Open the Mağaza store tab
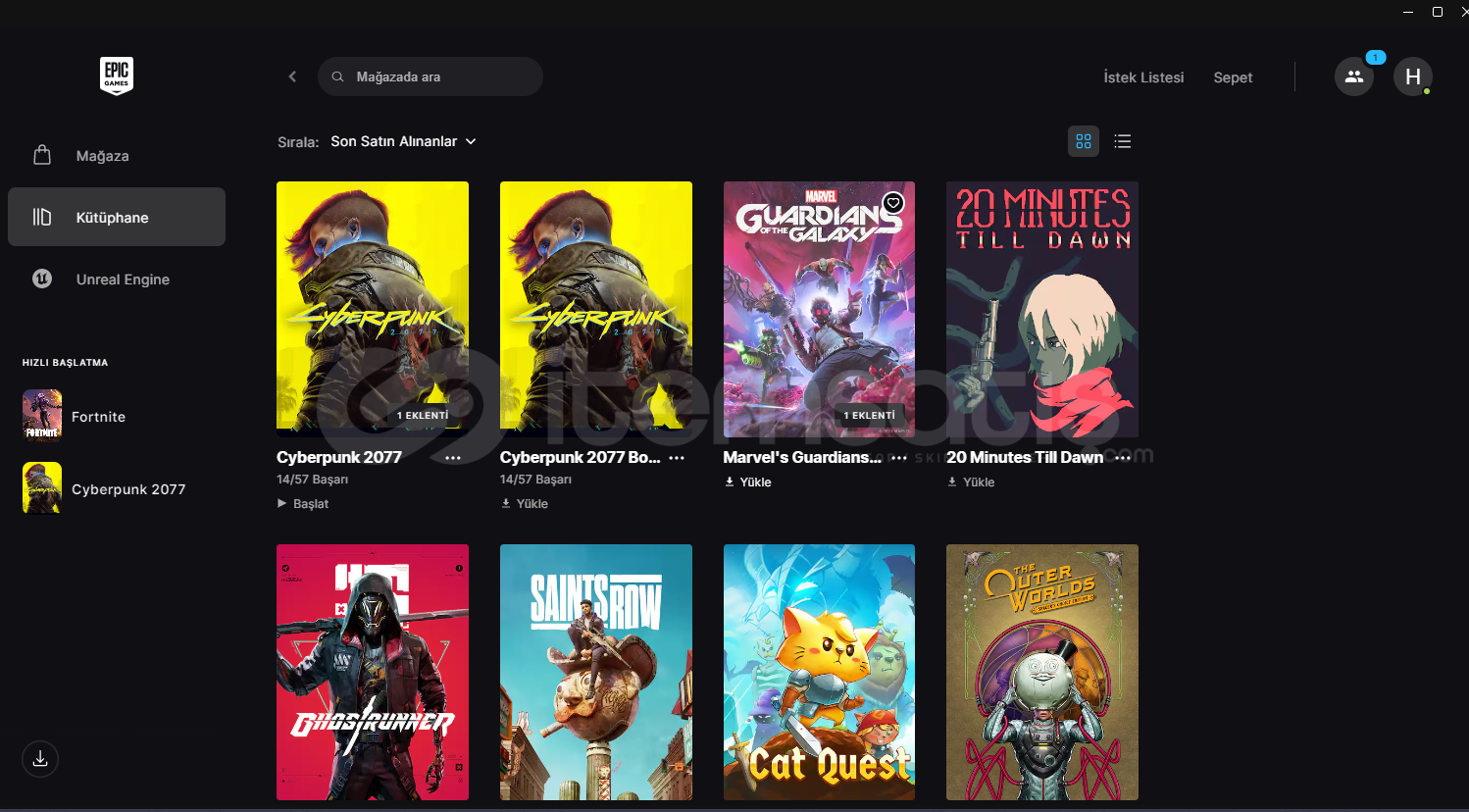 click(x=117, y=156)
